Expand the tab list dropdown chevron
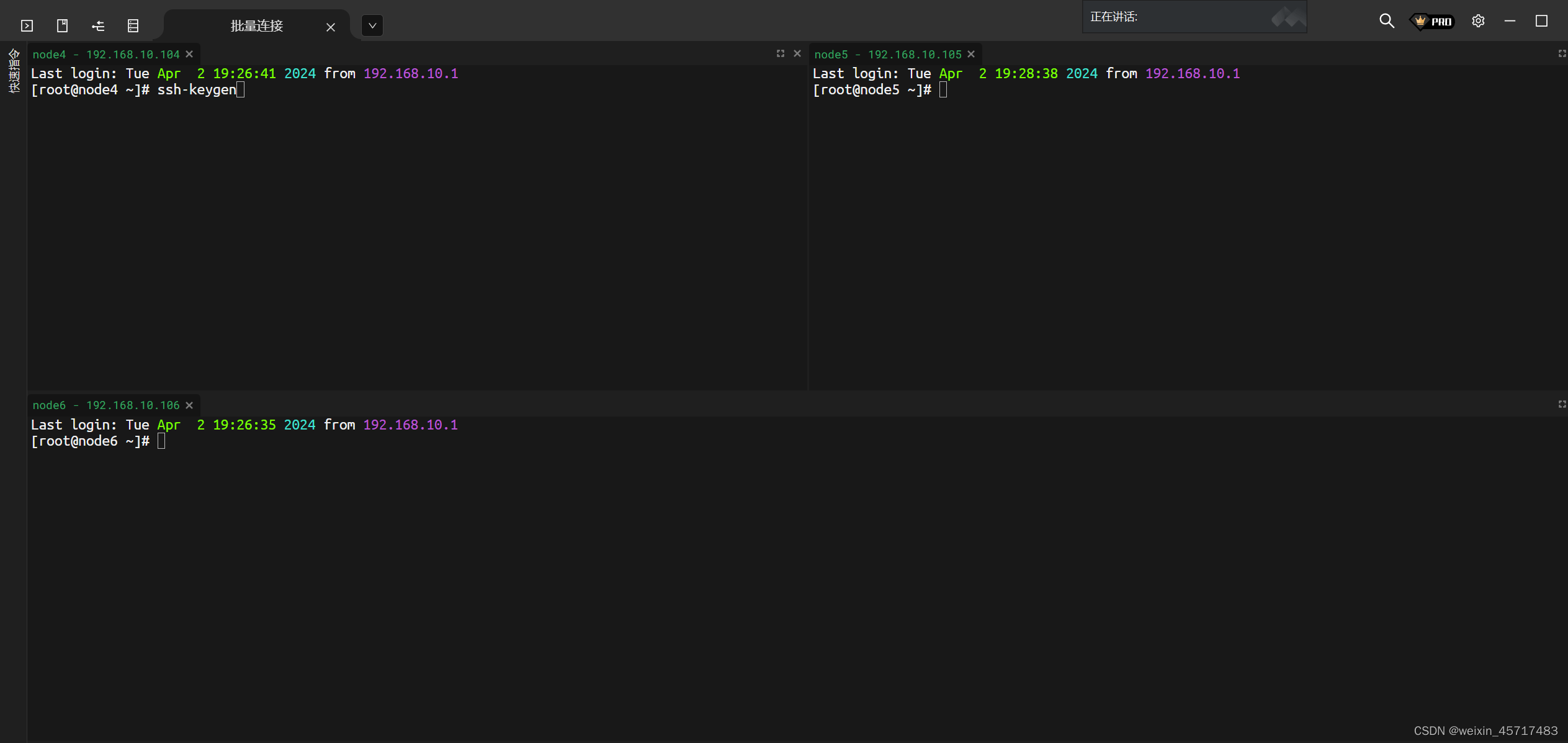The image size is (1568, 743). (x=372, y=25)
